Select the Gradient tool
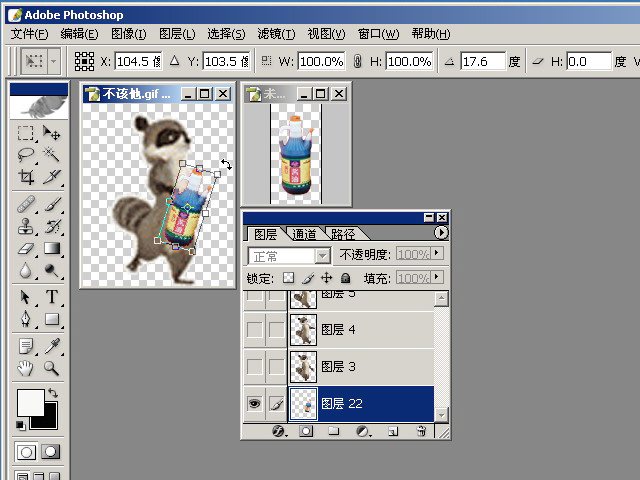Image resolution: width=640 pixels, height=480 pixels. (x=51, y=248)
